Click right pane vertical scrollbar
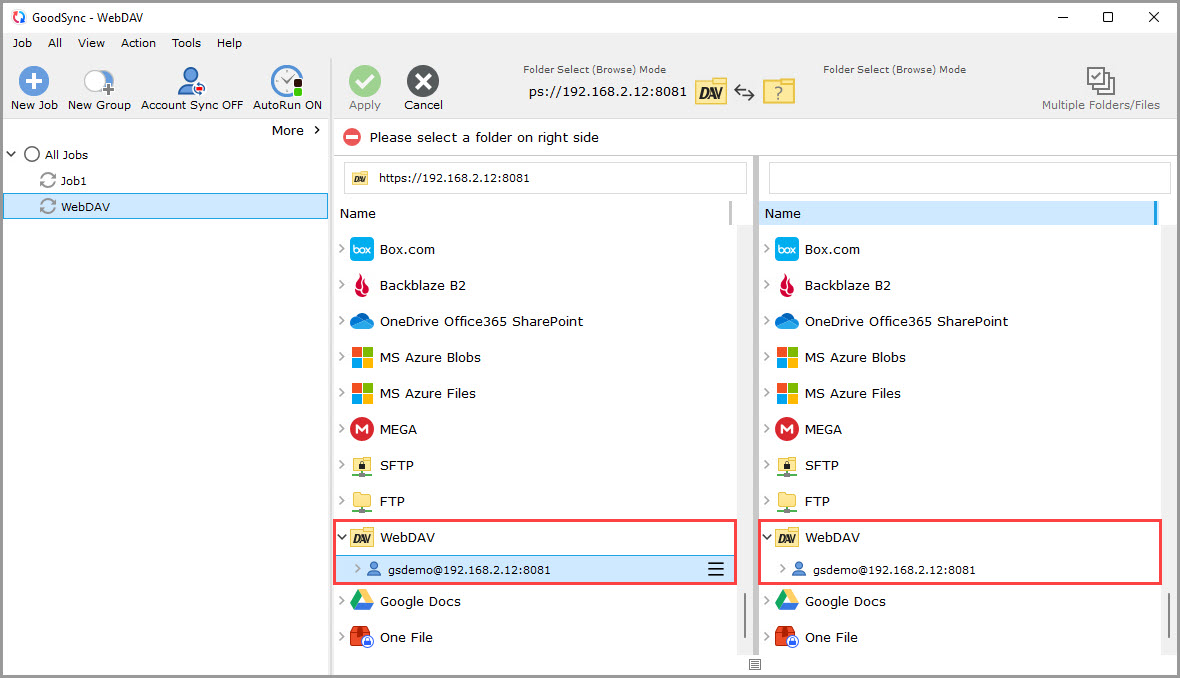 point(1169,615)
